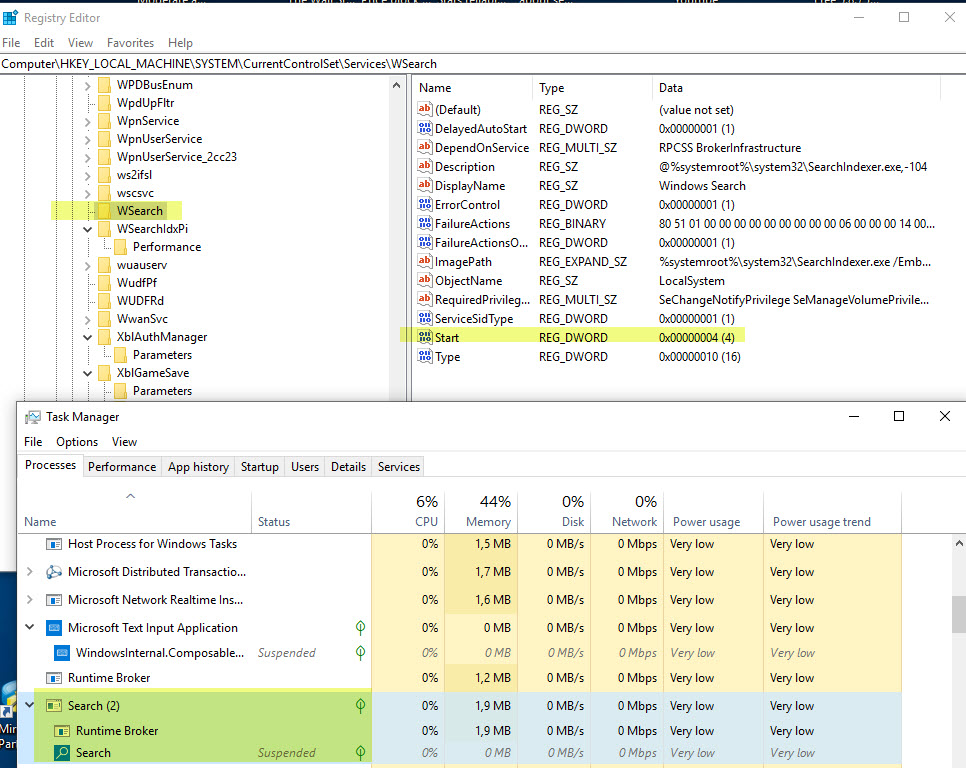Screen dimensions: 966x768
Task: Click the DelayedAutoStart DWORD value icon
Action: pos(424,128)
